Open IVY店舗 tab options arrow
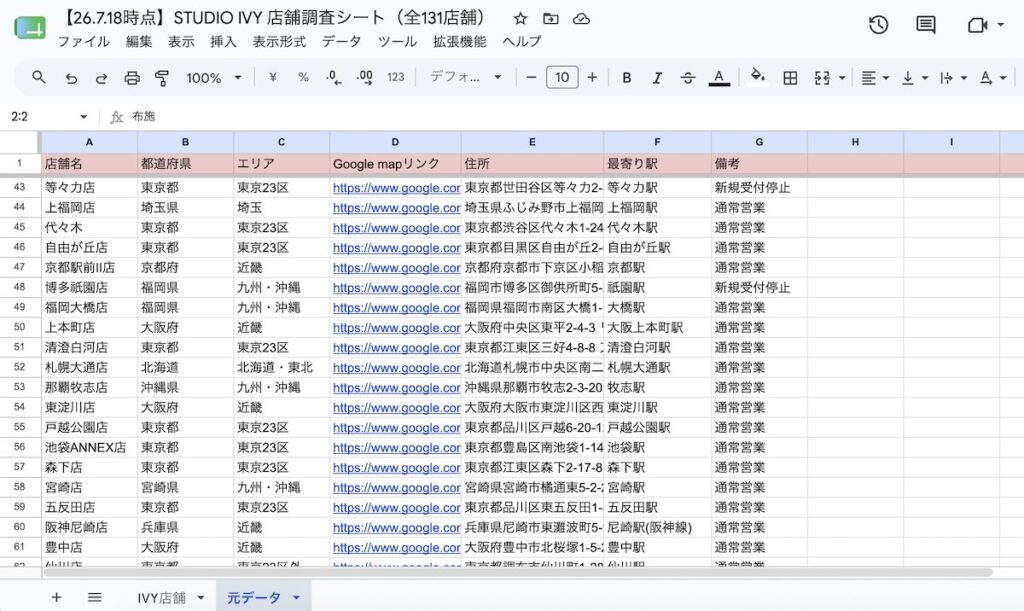The image size is (1024, 611). point(200,597)
